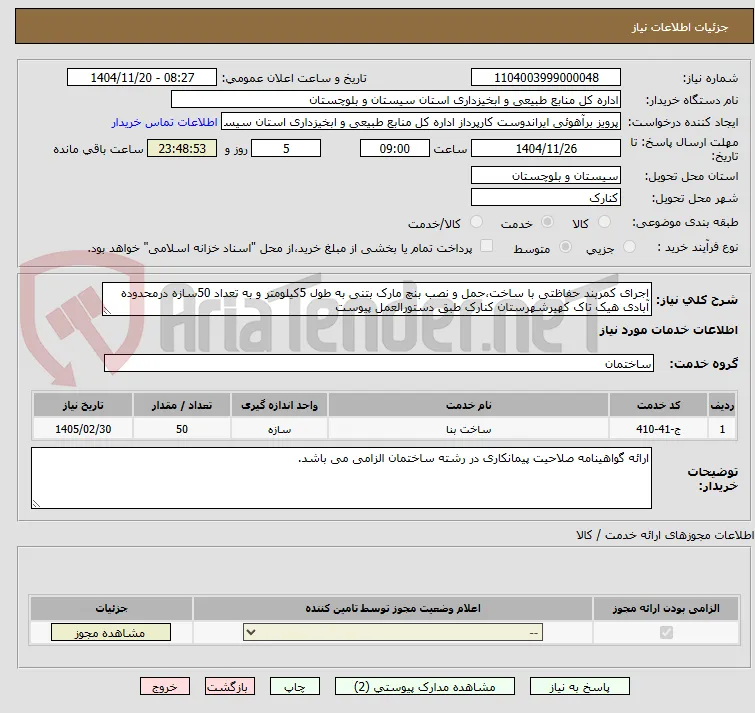Screen dimensions: 755x713
Task: Click the مشاهده مجوز button
Action: click(111, 633)
